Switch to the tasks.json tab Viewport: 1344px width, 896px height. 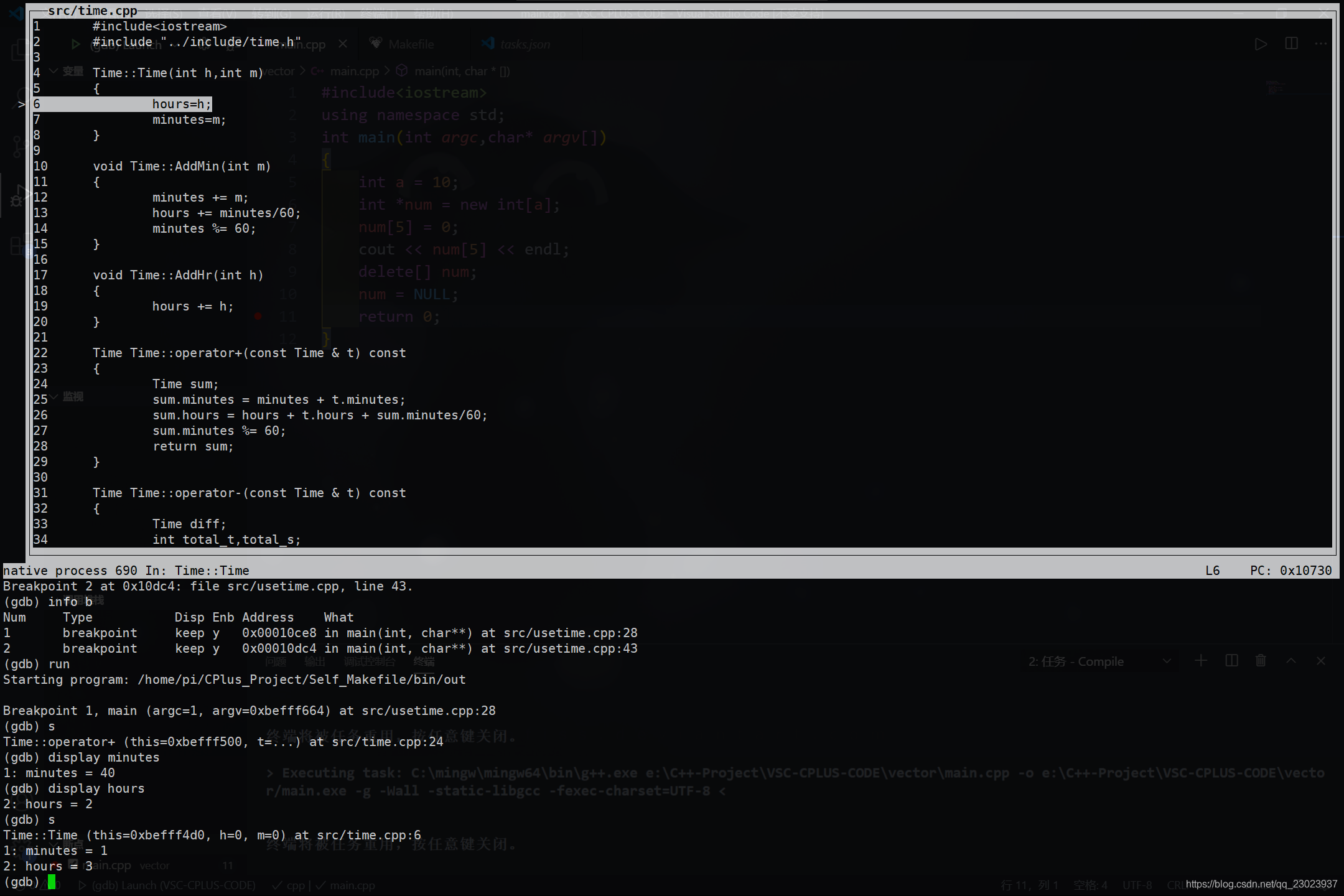coord(516,44)
